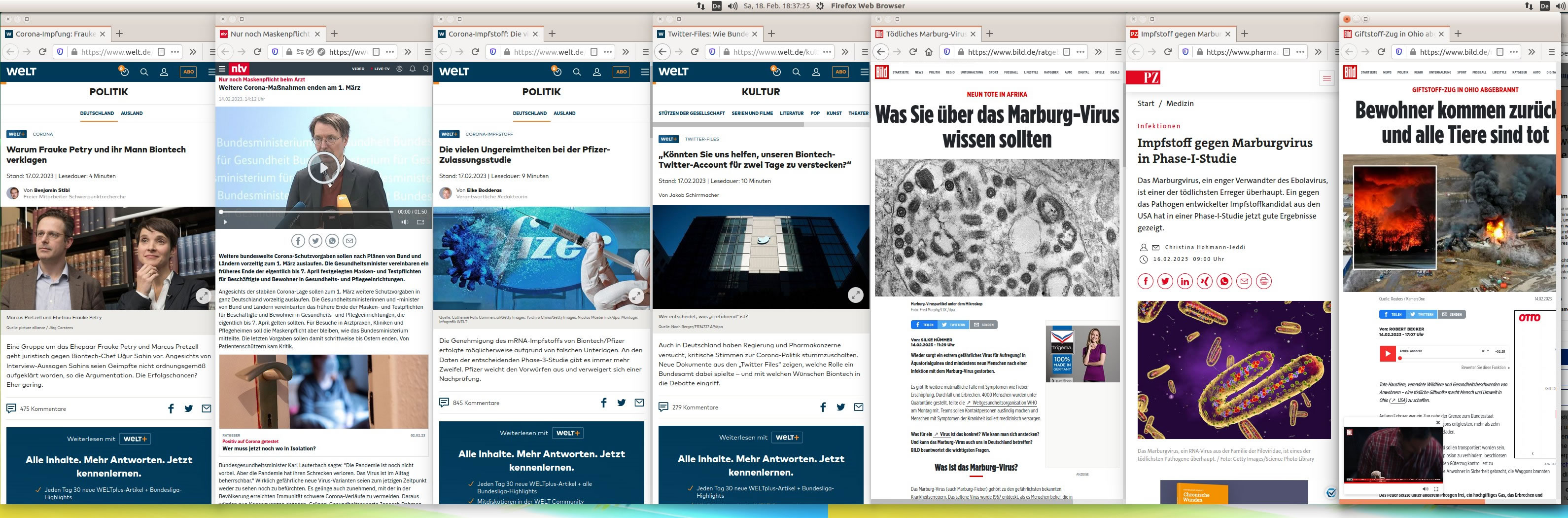The image size is (1568, 518).
Task: Open user account icon in Frauke Petry window
Action: [164, 72]
